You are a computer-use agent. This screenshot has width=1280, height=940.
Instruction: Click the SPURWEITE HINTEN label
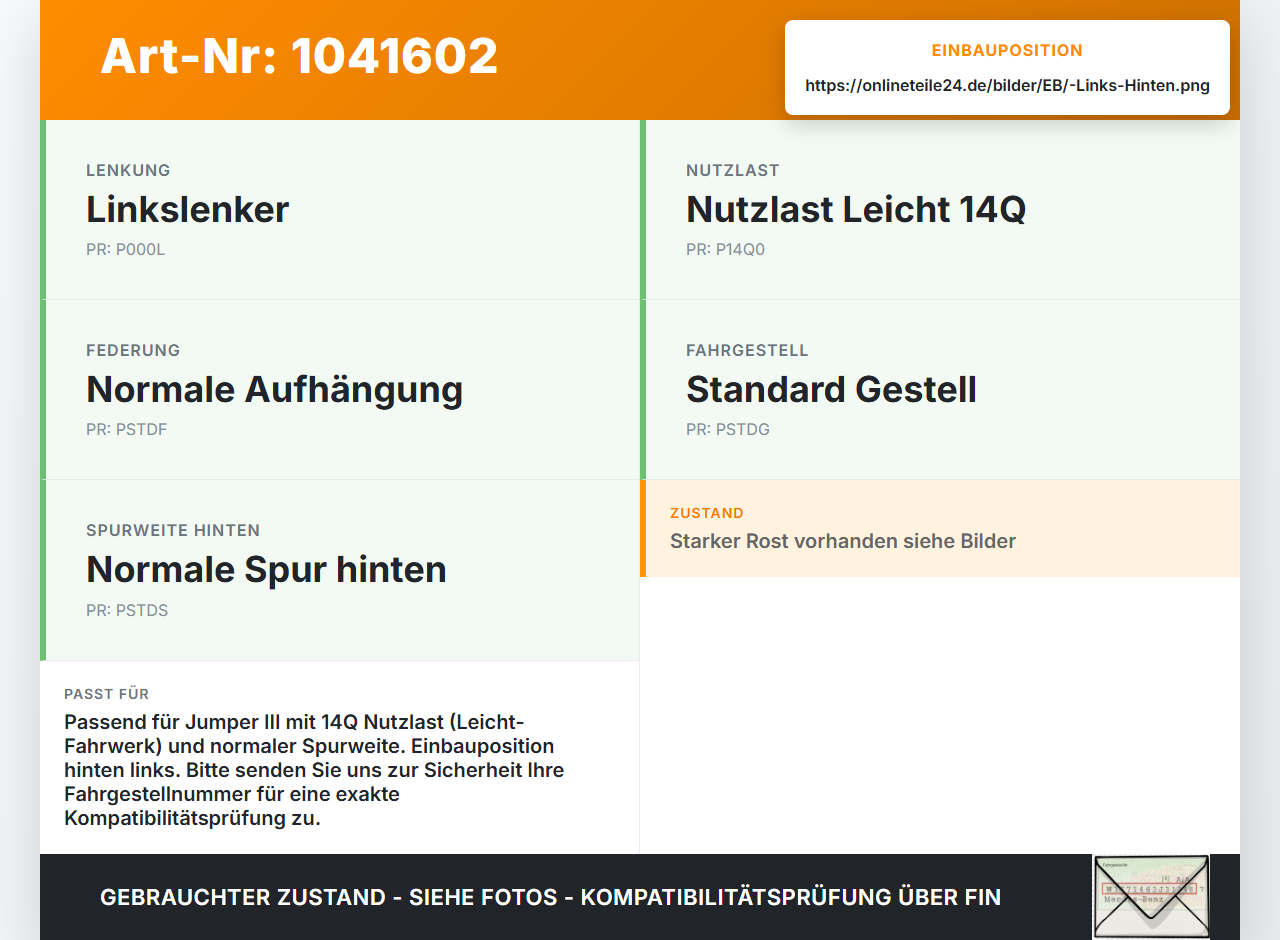[x=173, y=530]
